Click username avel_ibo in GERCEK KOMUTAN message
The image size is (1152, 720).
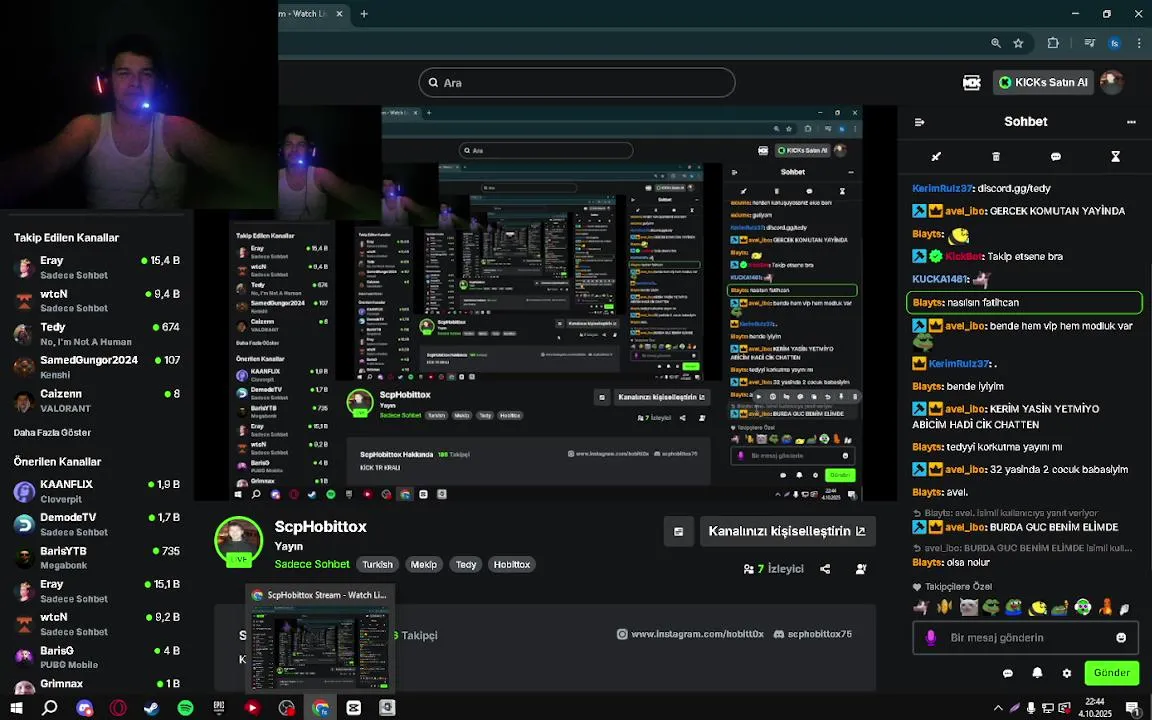(x=965, y=211)
